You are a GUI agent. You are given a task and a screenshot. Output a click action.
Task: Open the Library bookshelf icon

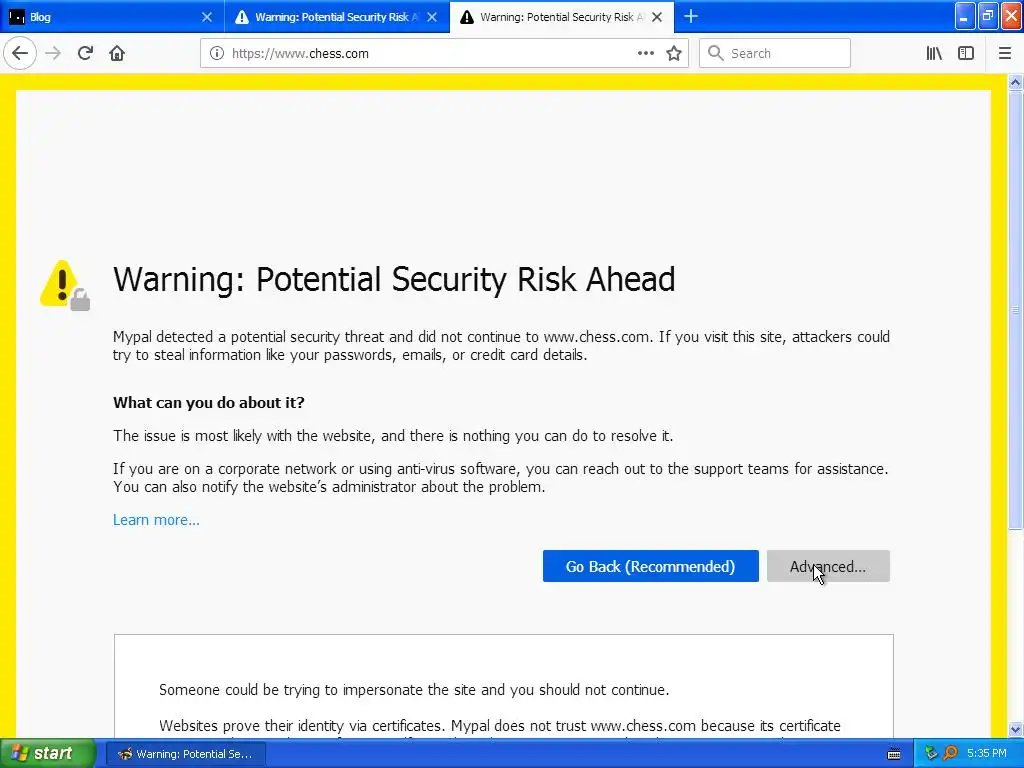tap(934, 54)
